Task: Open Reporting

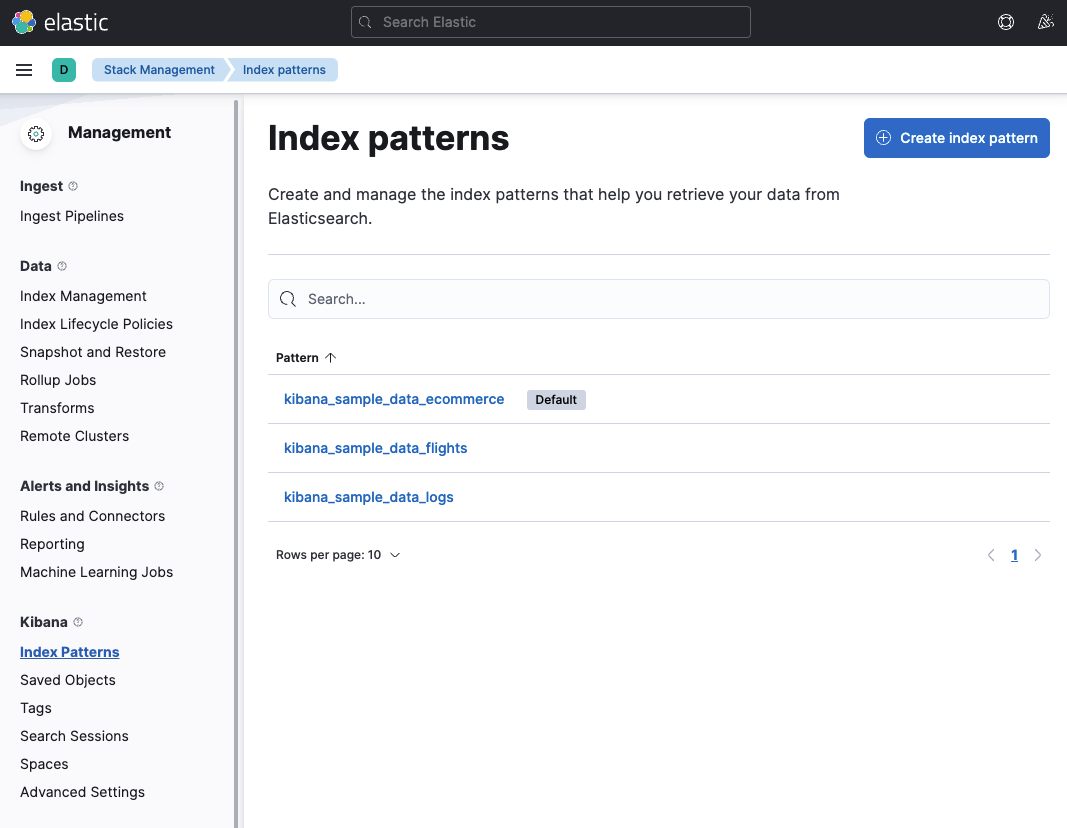Action: tap(52, 544)
